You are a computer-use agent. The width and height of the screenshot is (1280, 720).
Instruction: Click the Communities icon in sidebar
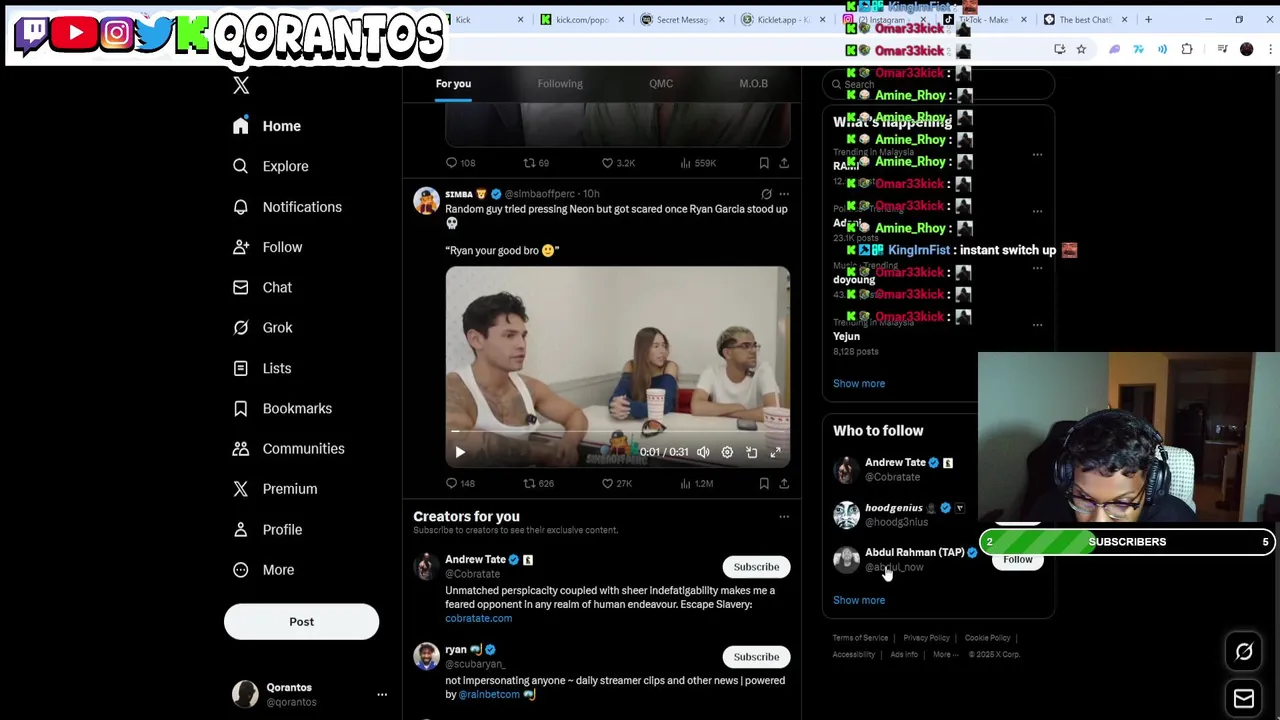coord(240,449)
